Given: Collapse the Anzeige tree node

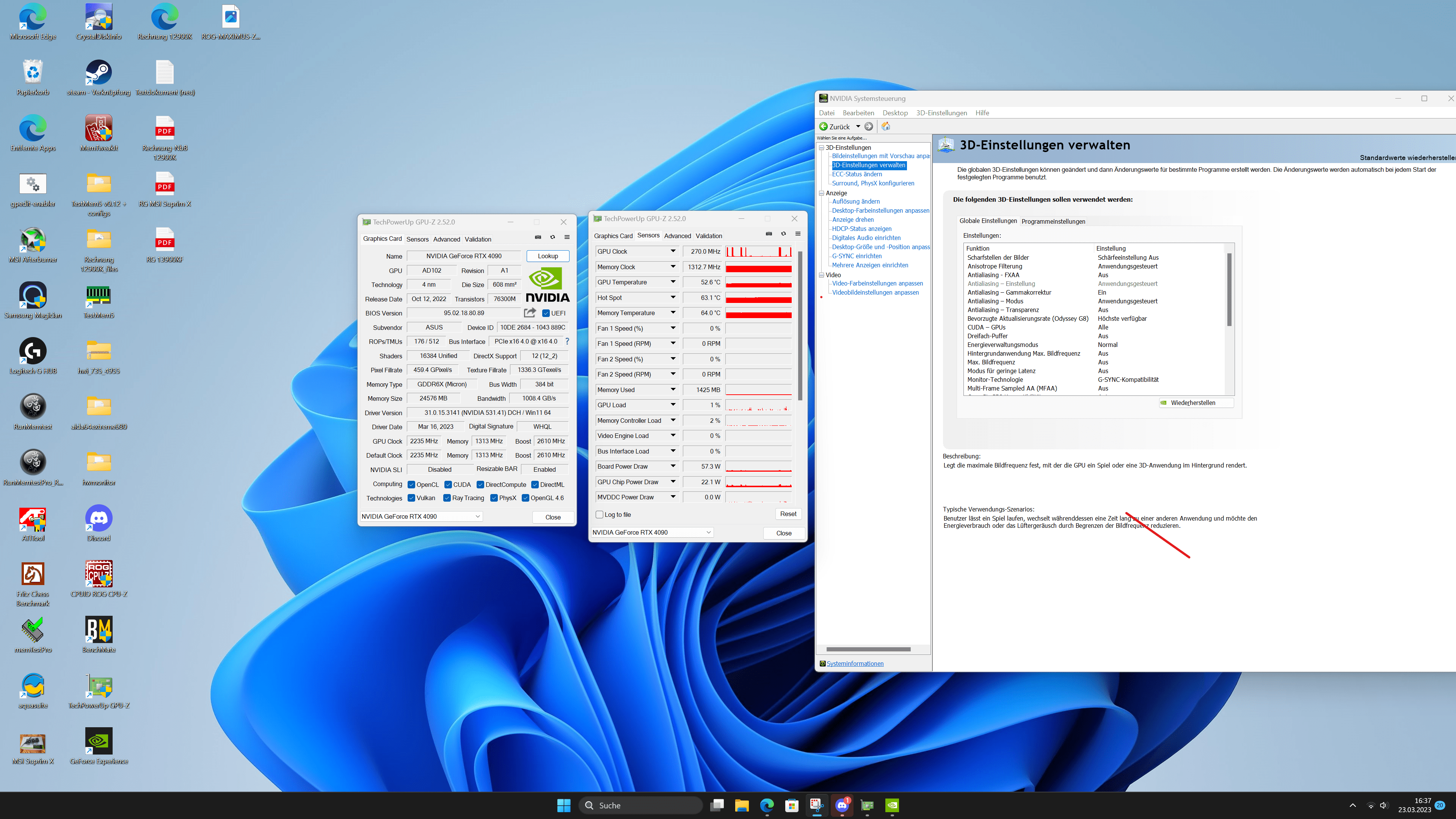Looking at the screenshot, I should [x=821, y=193].
